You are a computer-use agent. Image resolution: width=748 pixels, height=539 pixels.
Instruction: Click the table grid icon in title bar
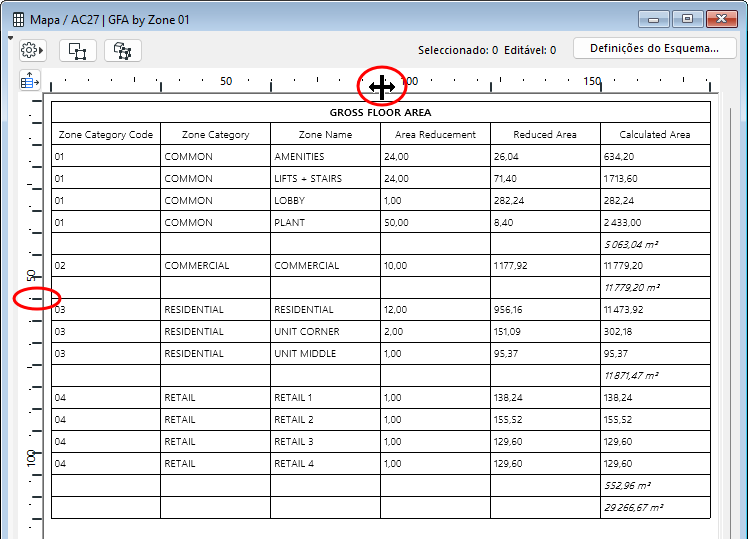point(18,20)
